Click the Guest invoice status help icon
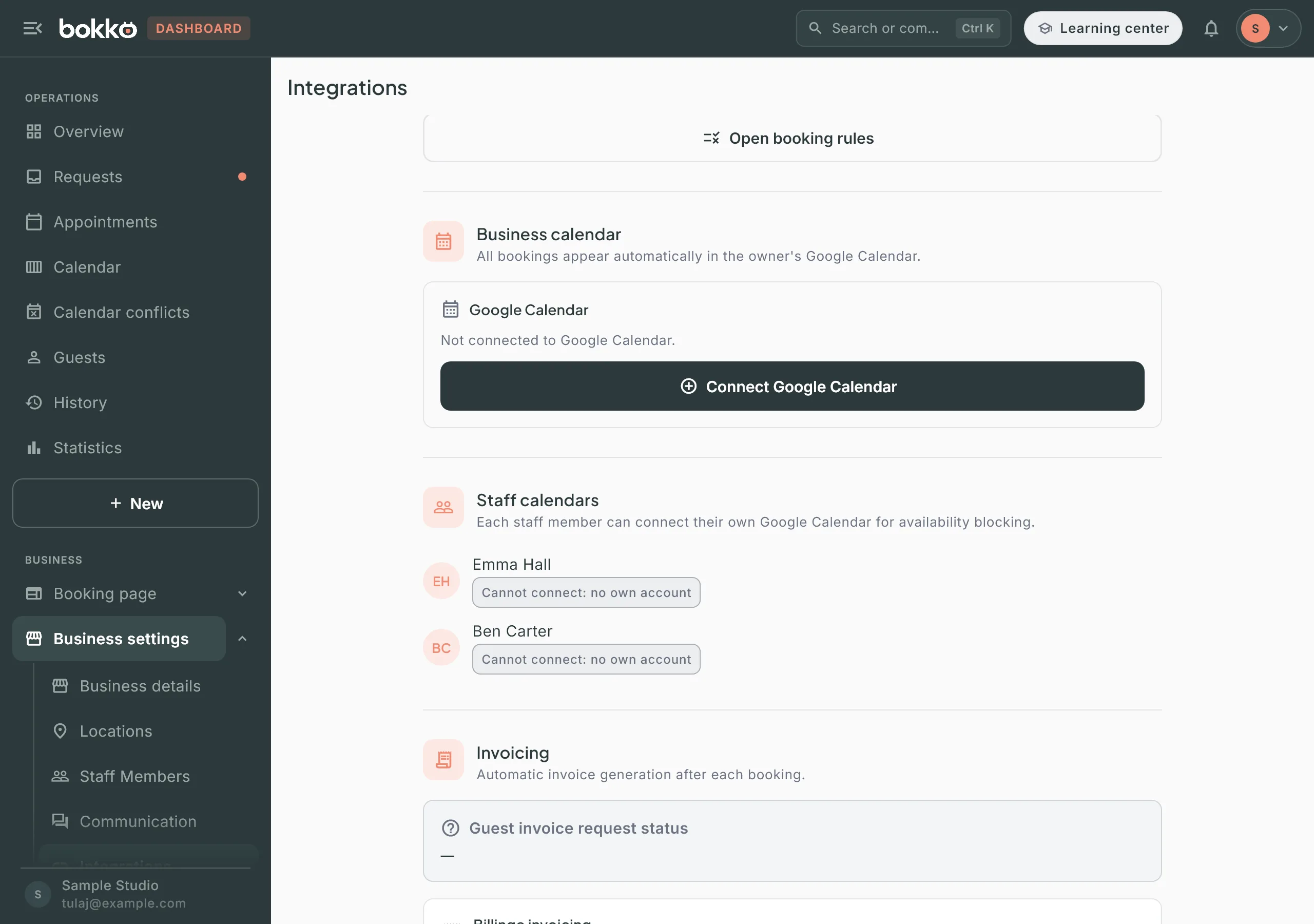 [450, 829]
